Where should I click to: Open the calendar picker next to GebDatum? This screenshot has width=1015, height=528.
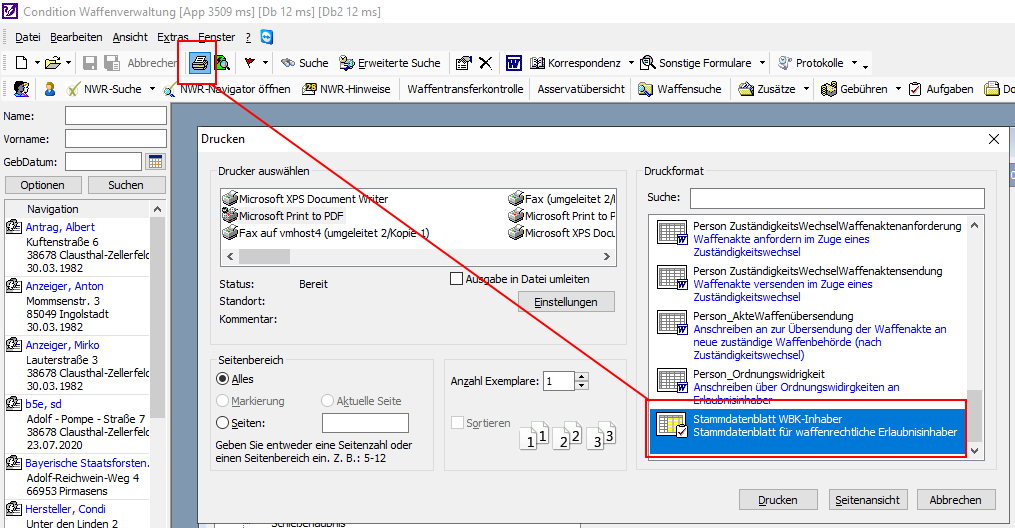155,162
